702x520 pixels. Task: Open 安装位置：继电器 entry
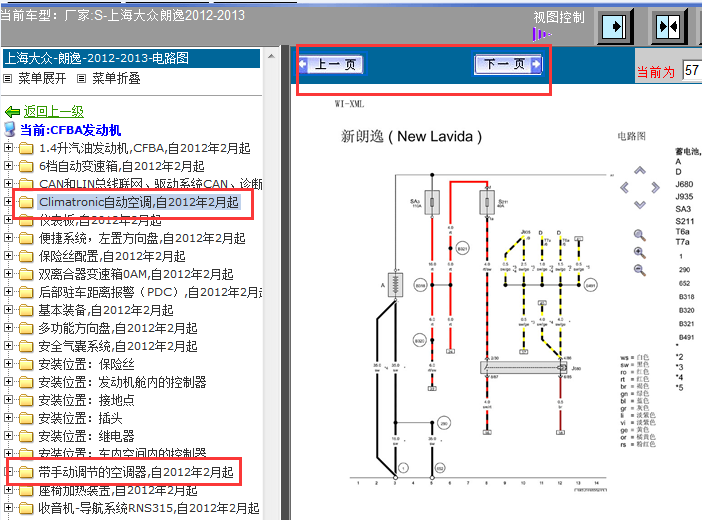pyautogui.click(x=86, y=436)
